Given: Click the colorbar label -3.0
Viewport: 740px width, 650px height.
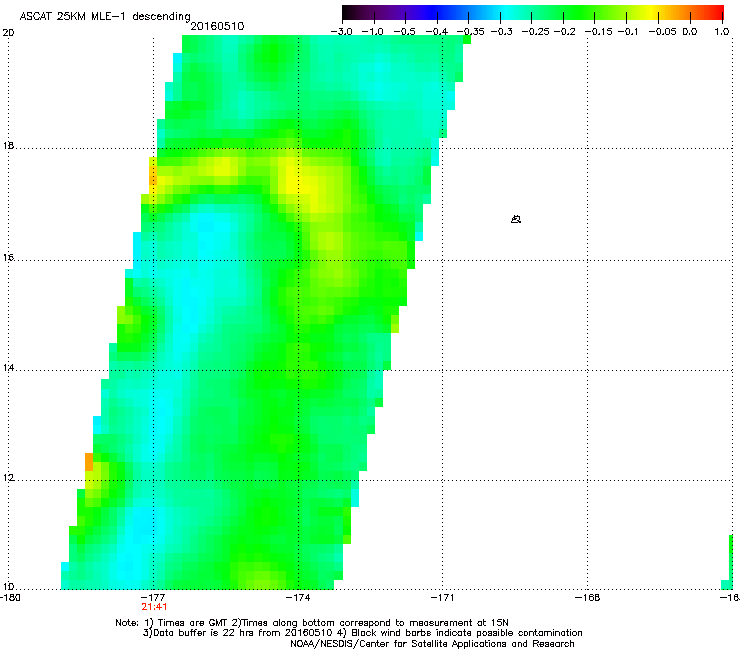Looking at the screenshot, I should click(x=341, y=32).
